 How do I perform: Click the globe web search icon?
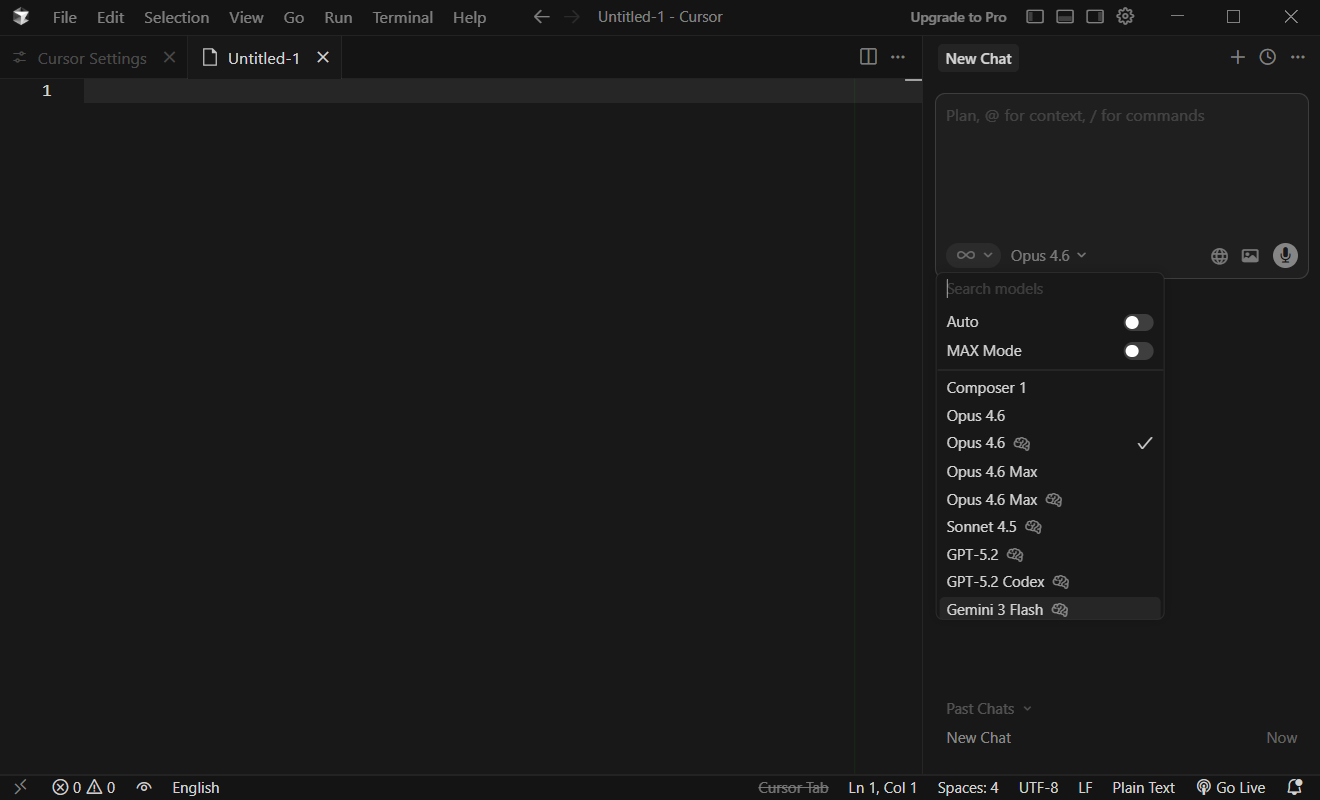[x=1219, y=256]
